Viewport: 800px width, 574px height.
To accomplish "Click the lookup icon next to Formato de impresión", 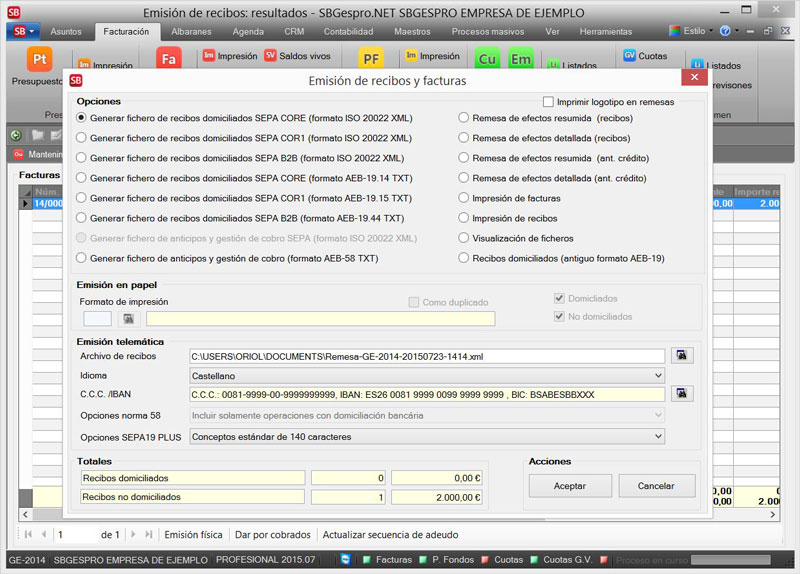I will pyautogui.click(x=128, y=319).
